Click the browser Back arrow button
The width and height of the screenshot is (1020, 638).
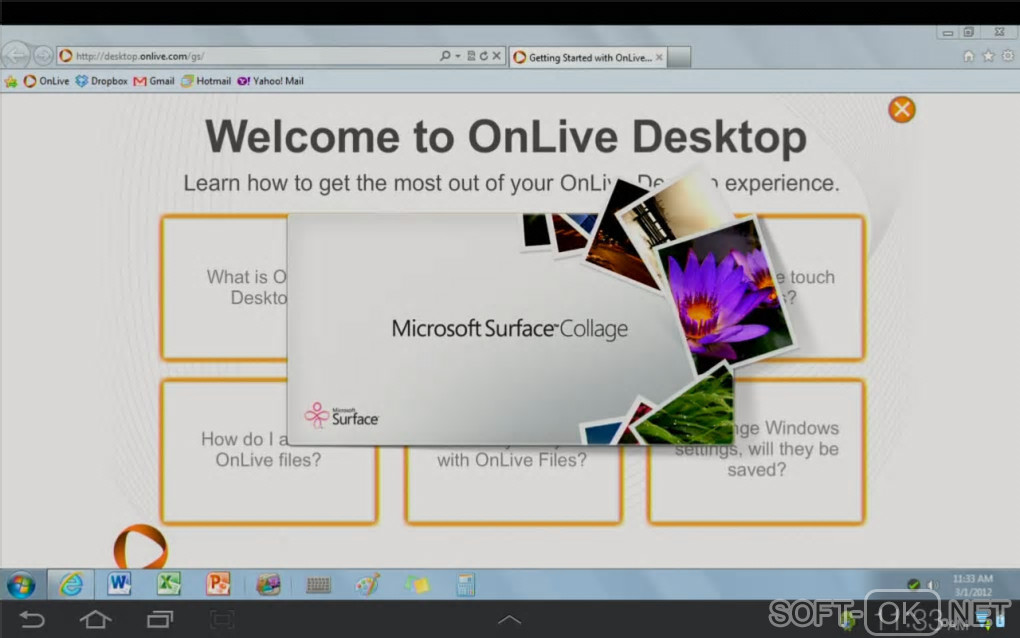point(16,55)
